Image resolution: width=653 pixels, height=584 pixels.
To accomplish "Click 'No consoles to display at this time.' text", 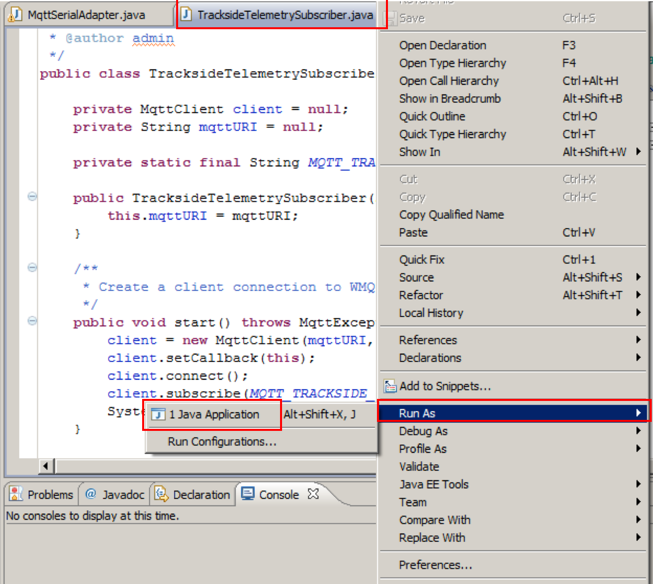I will tap(92, 516).
